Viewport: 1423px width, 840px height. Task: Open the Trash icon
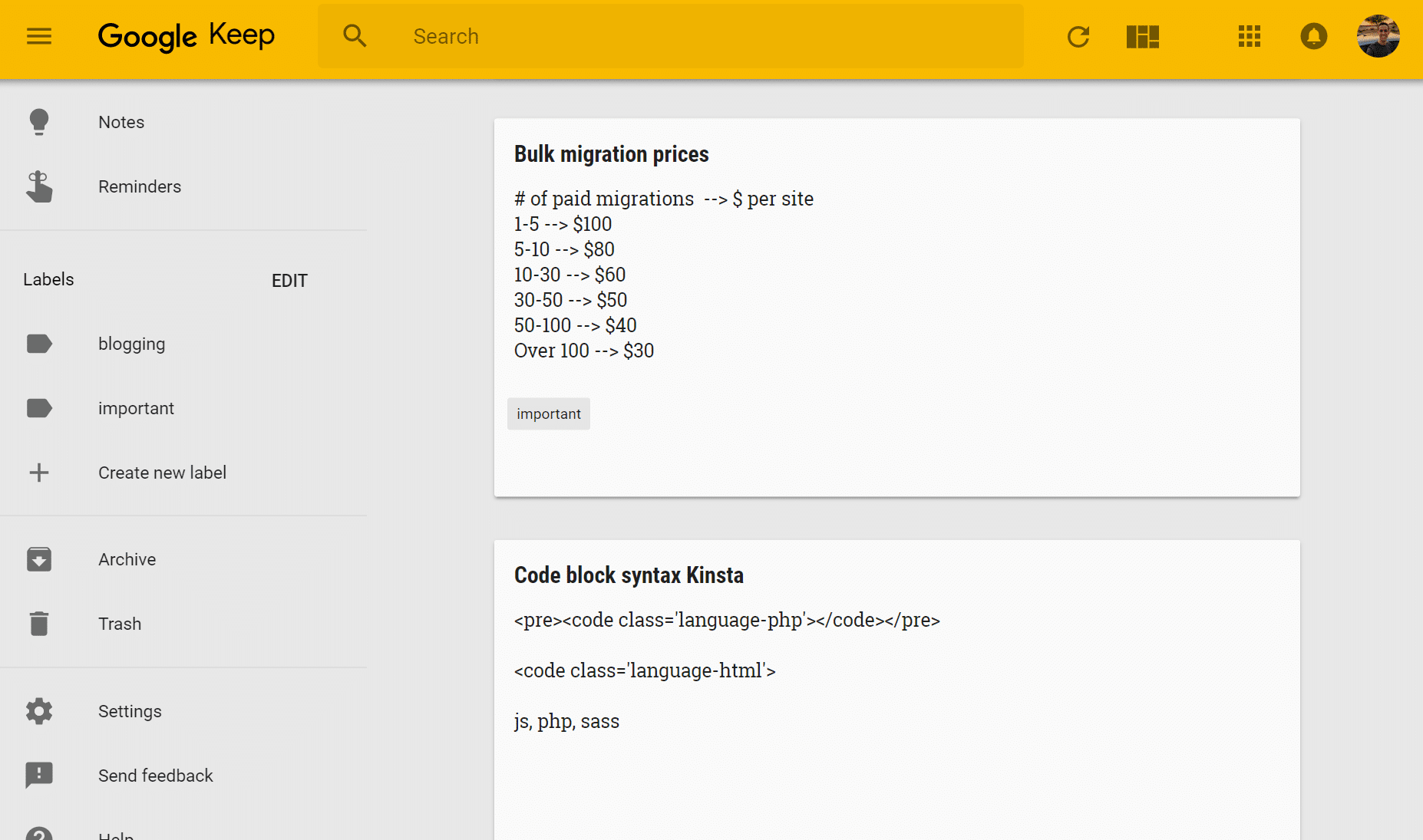[39, 624]
